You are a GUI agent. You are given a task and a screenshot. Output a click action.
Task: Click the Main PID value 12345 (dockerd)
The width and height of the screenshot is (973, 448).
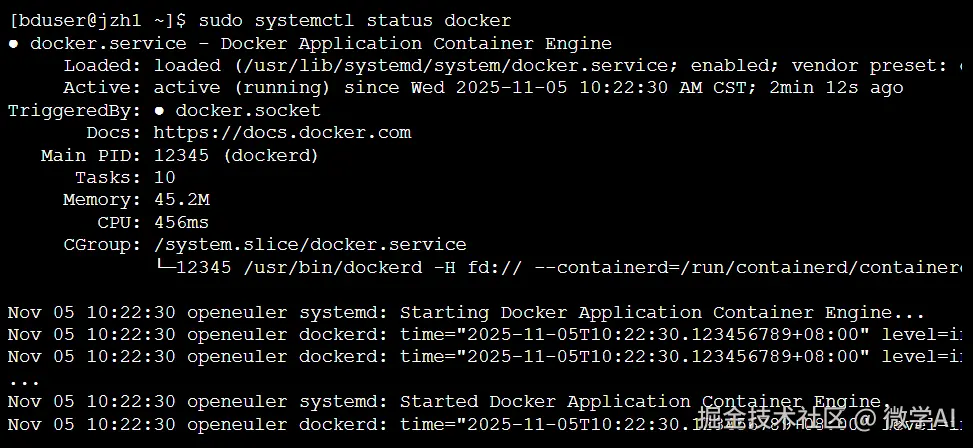pos(236,155)
